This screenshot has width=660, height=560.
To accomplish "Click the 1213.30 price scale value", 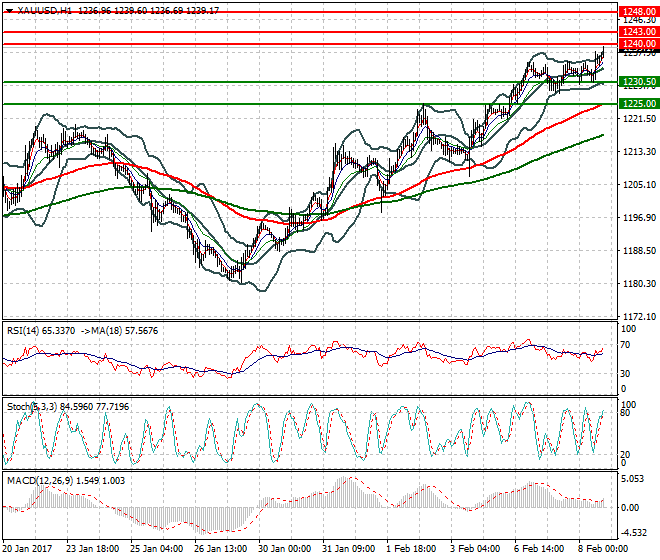I will tap(639, 152).
